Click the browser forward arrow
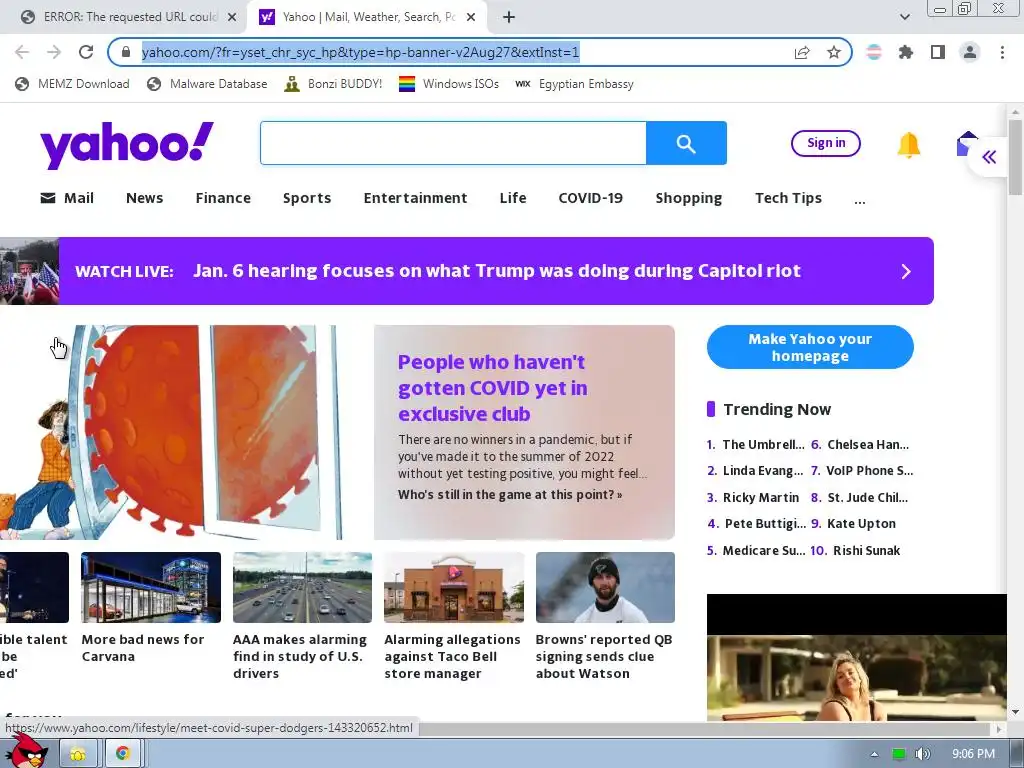This screenshot has height=768, width=1024. 54,52
